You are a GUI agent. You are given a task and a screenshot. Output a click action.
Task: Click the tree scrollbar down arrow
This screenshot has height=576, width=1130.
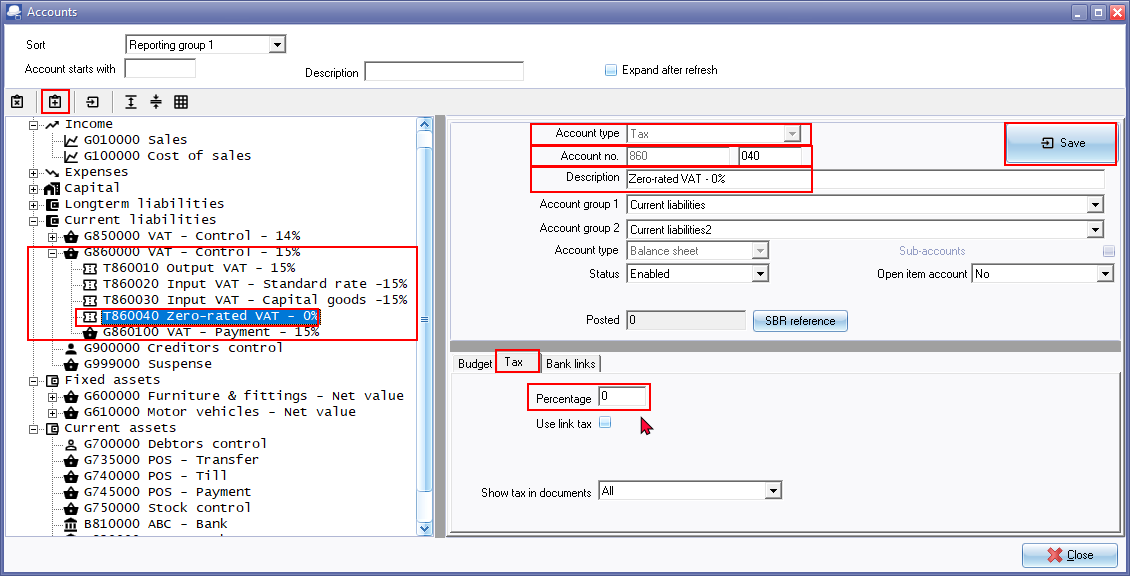(424, 528)
